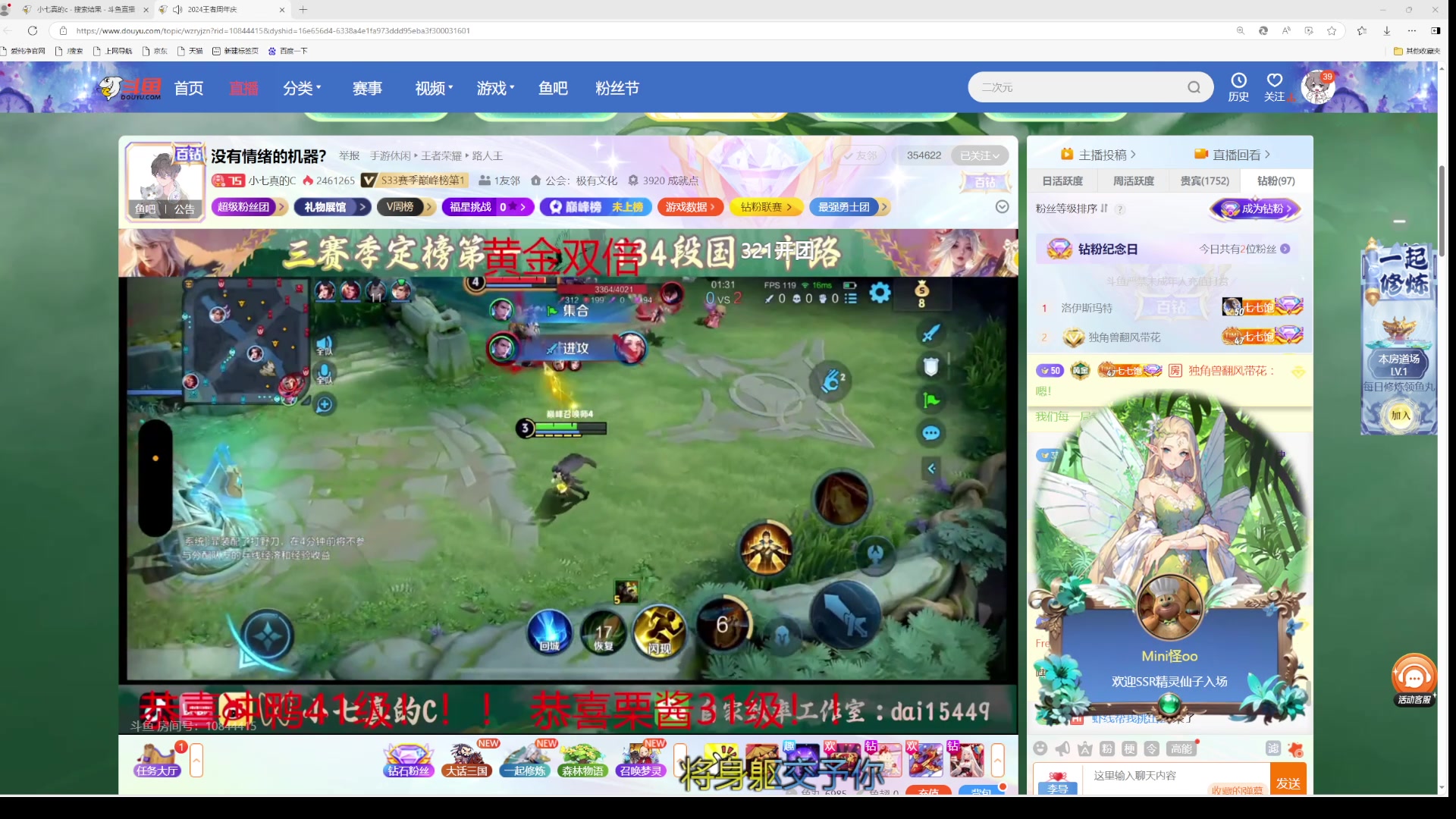Expand the circled down arrow under 百钻
The width and height of the screenshot is (1456, 819).
[1002, 207]
